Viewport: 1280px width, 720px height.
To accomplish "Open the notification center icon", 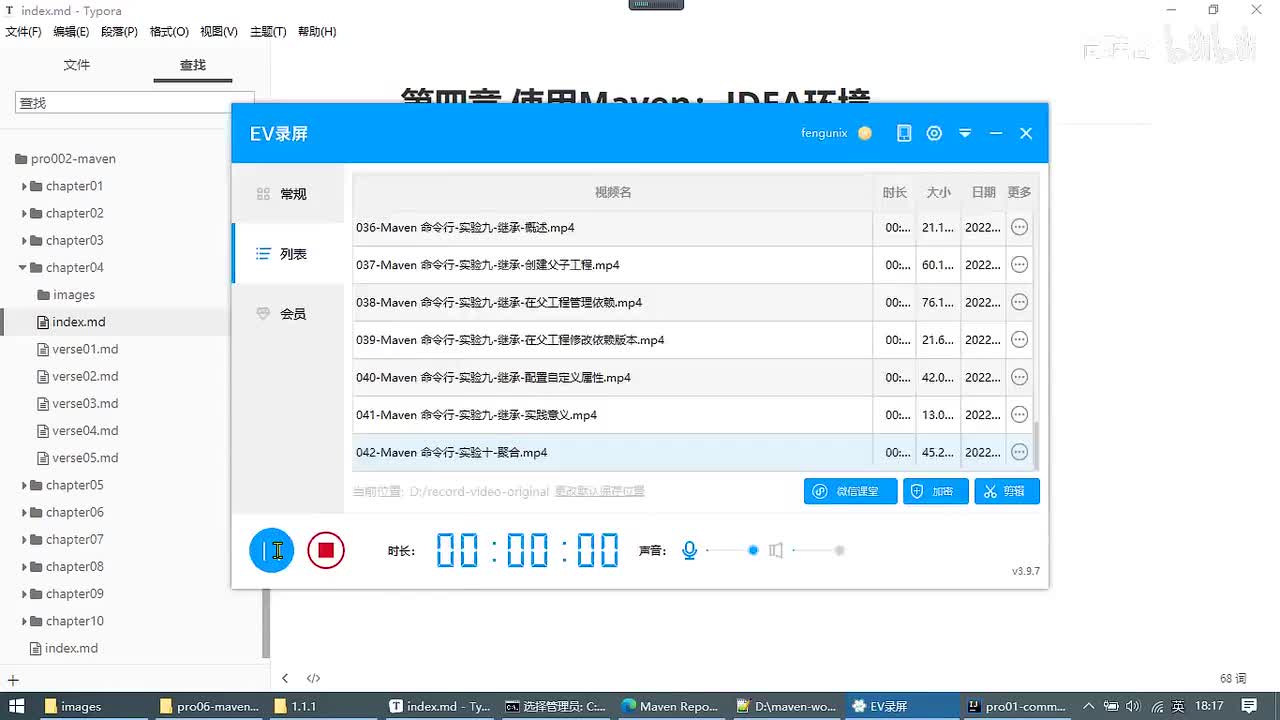I will tap(1249, 706).
